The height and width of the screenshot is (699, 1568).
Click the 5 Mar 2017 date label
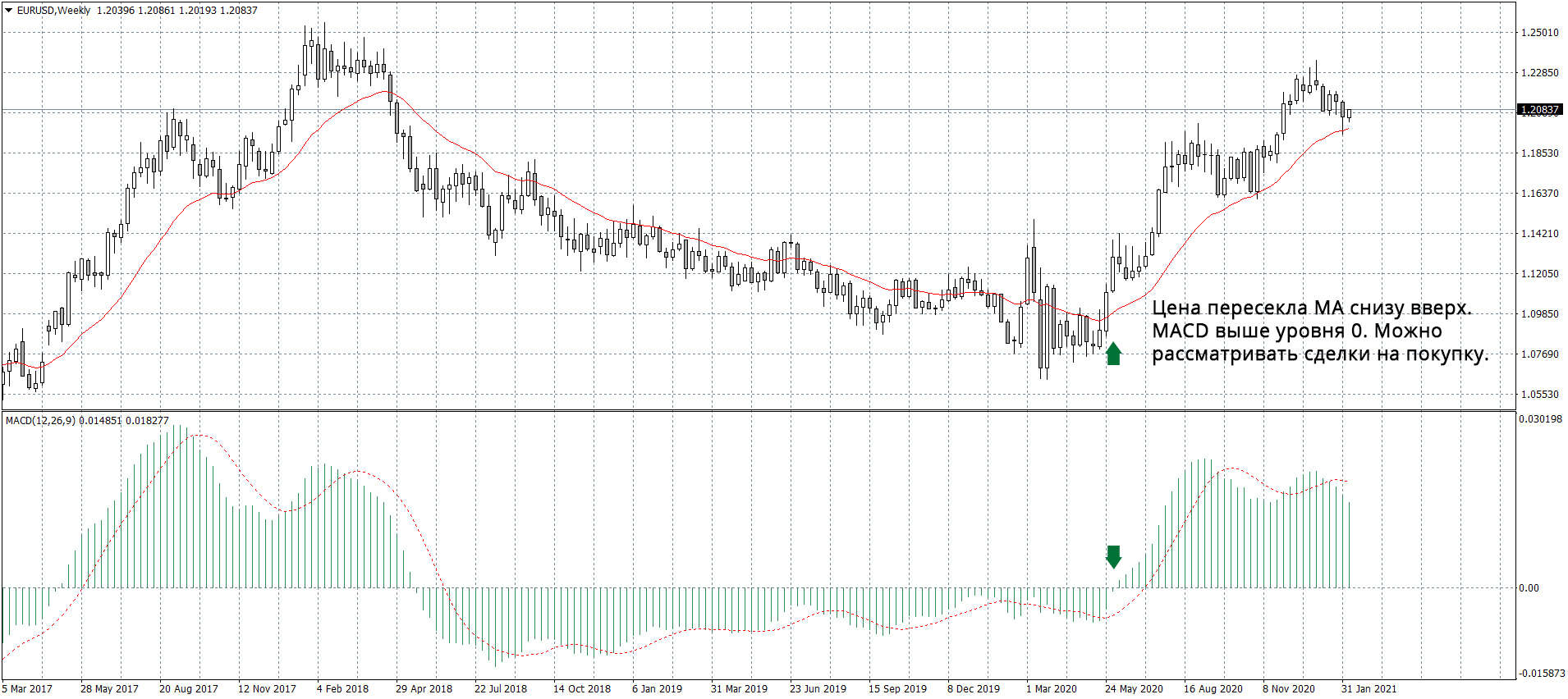pos(27,689)
